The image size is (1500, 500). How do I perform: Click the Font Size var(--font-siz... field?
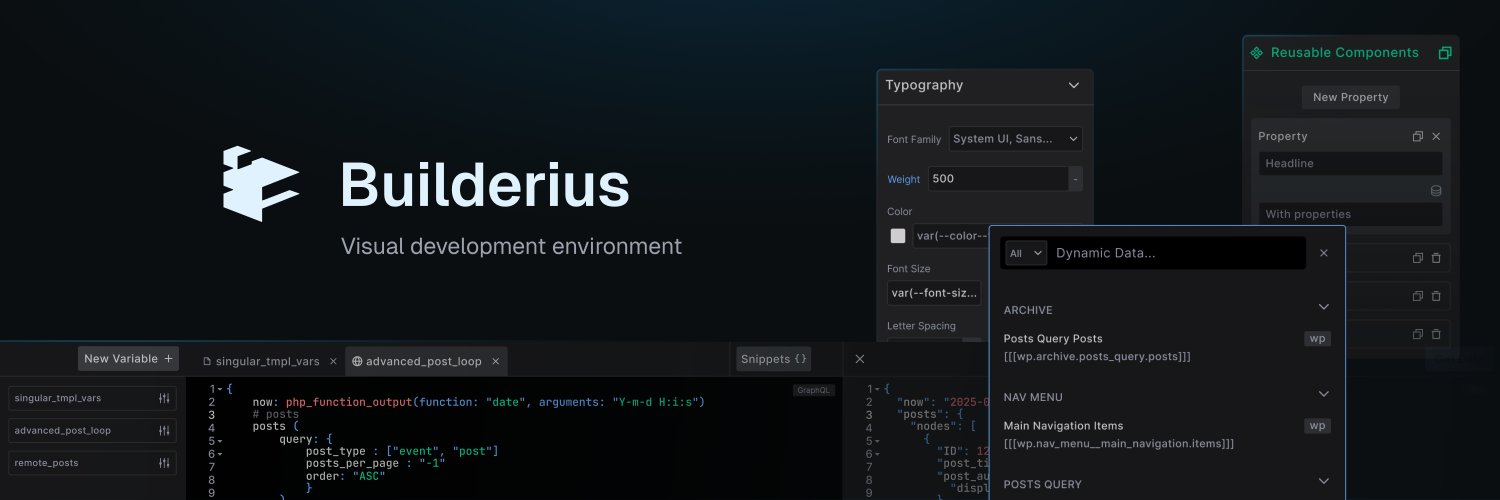coord(934,293)
